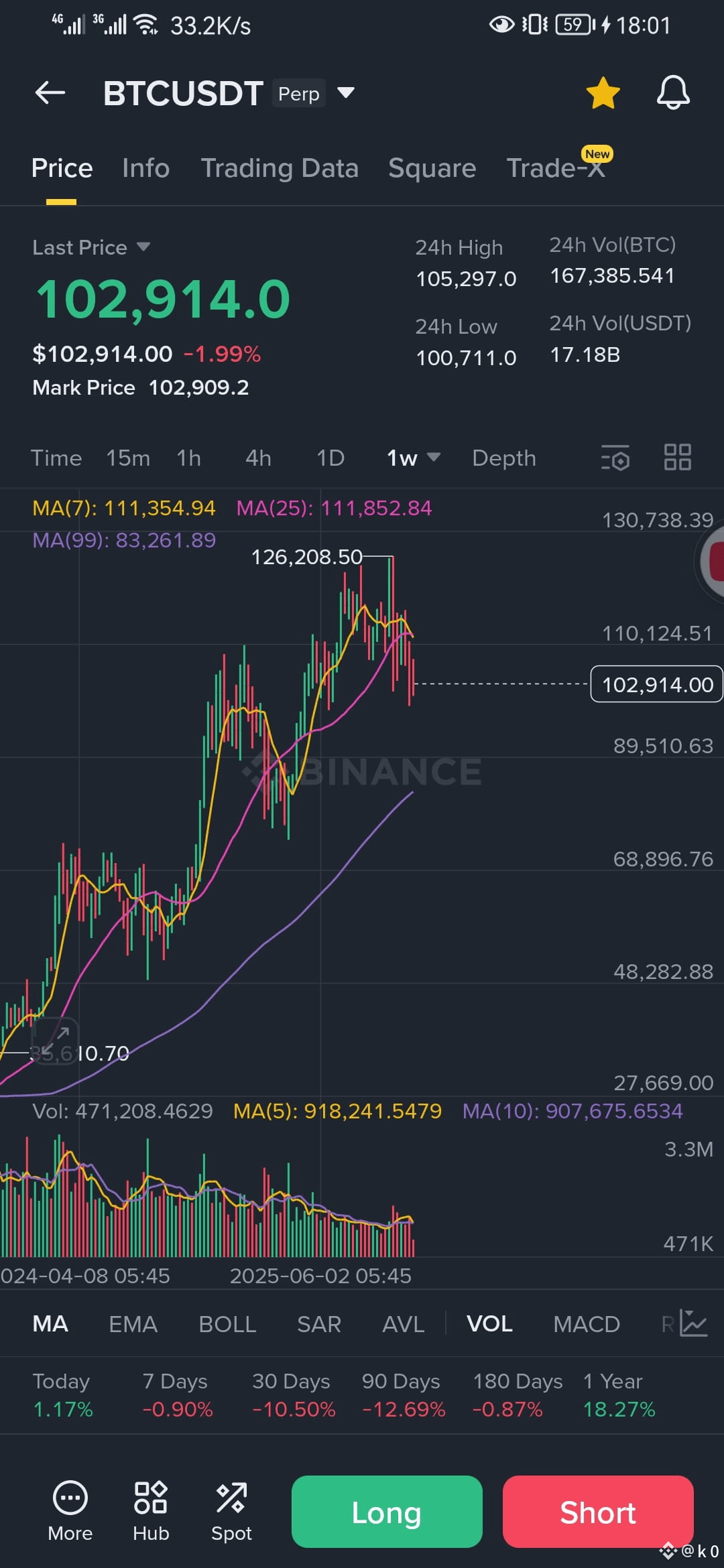Select the 4h interval

pos(258,458)
